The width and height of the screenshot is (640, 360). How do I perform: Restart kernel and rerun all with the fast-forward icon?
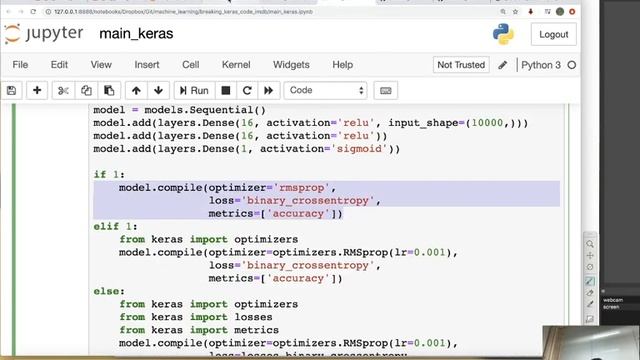[x=269, y=90]
